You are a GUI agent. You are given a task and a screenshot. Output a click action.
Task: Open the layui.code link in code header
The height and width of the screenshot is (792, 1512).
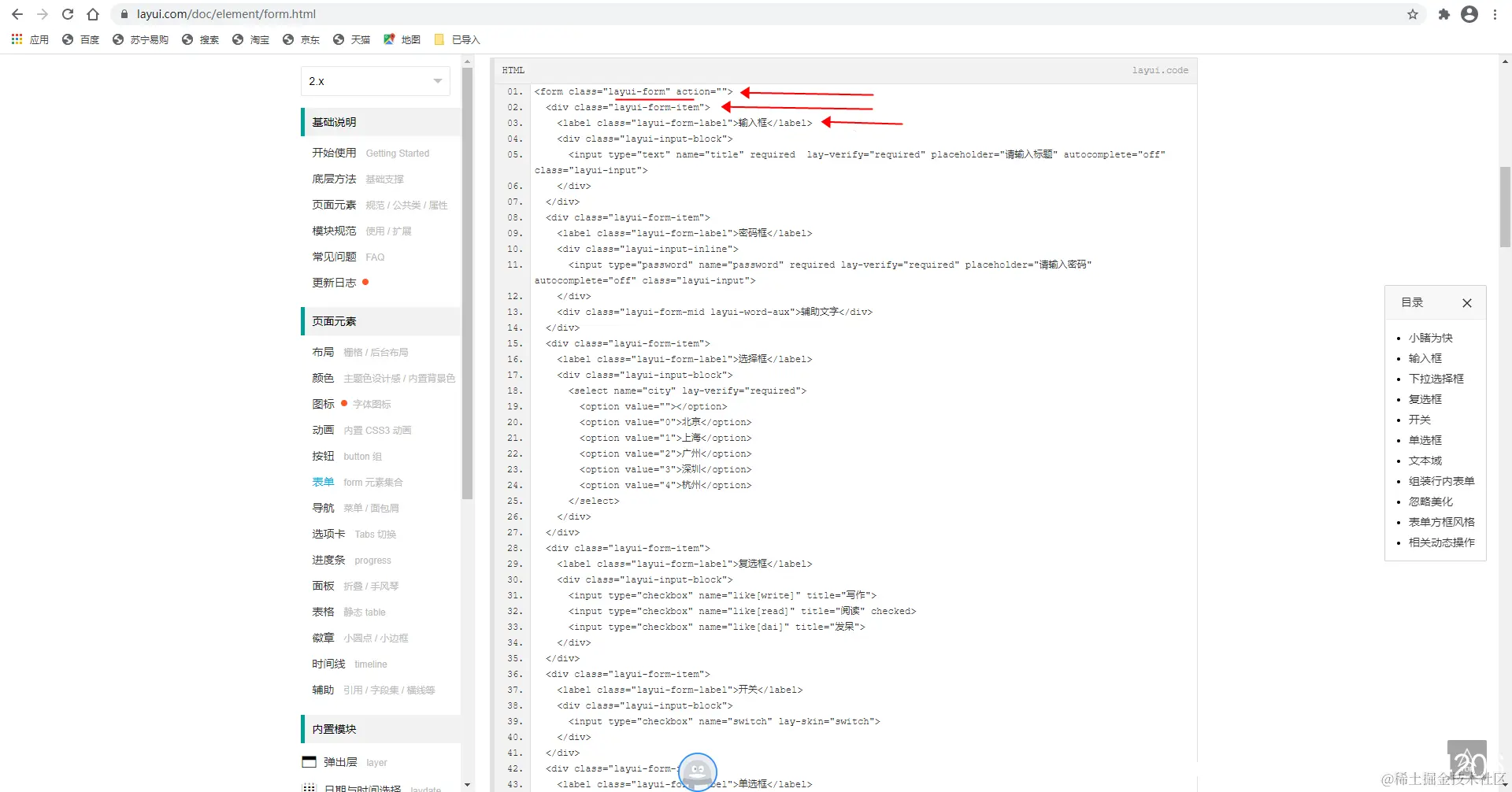tap(1160, 70)
